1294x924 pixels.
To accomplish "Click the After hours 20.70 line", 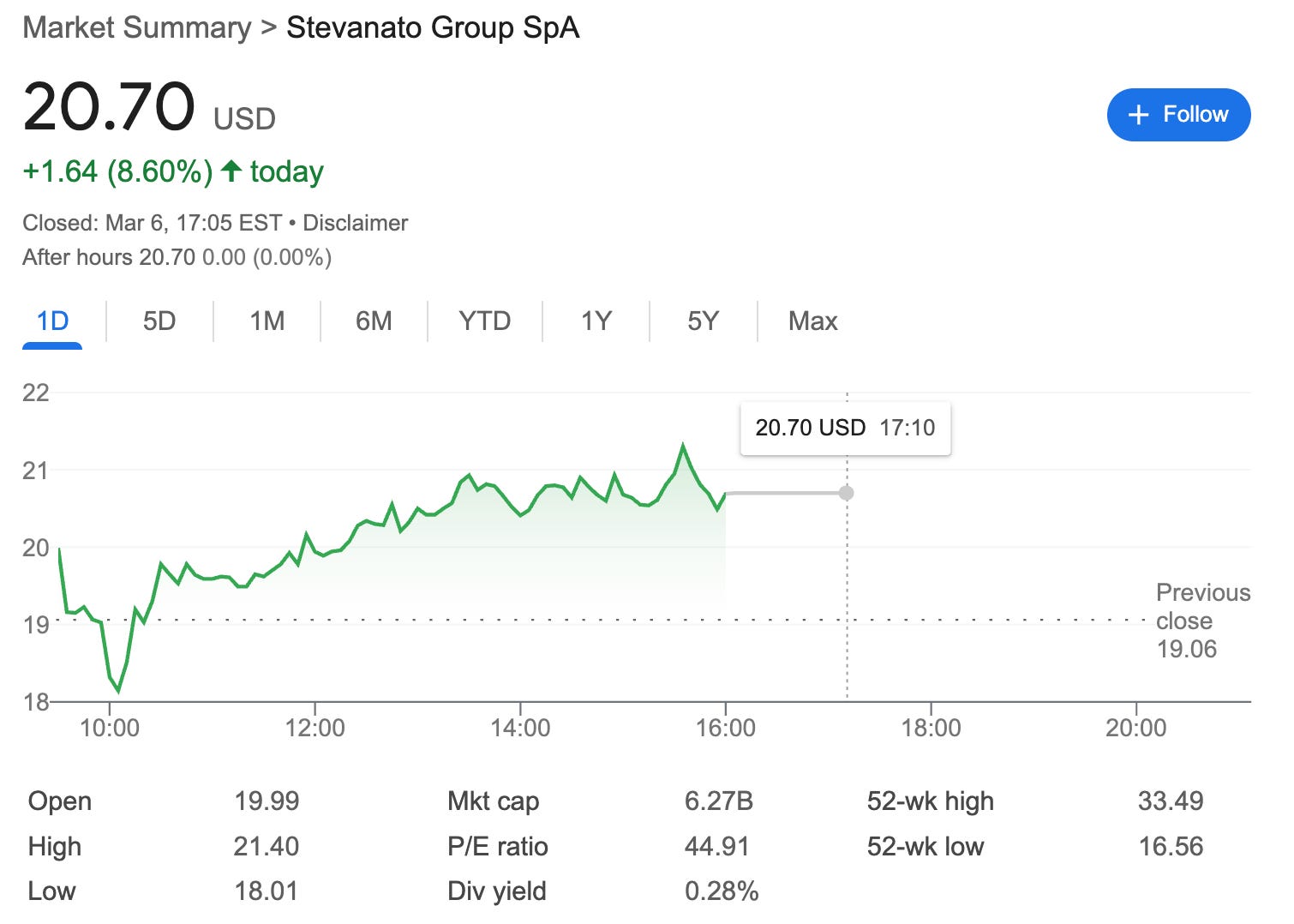I will pyautogui.click(x=177, y=257).
